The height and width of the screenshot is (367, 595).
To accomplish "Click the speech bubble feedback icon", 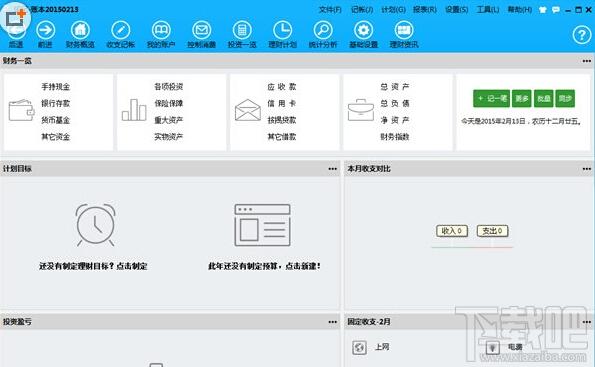I will point(556,10).
